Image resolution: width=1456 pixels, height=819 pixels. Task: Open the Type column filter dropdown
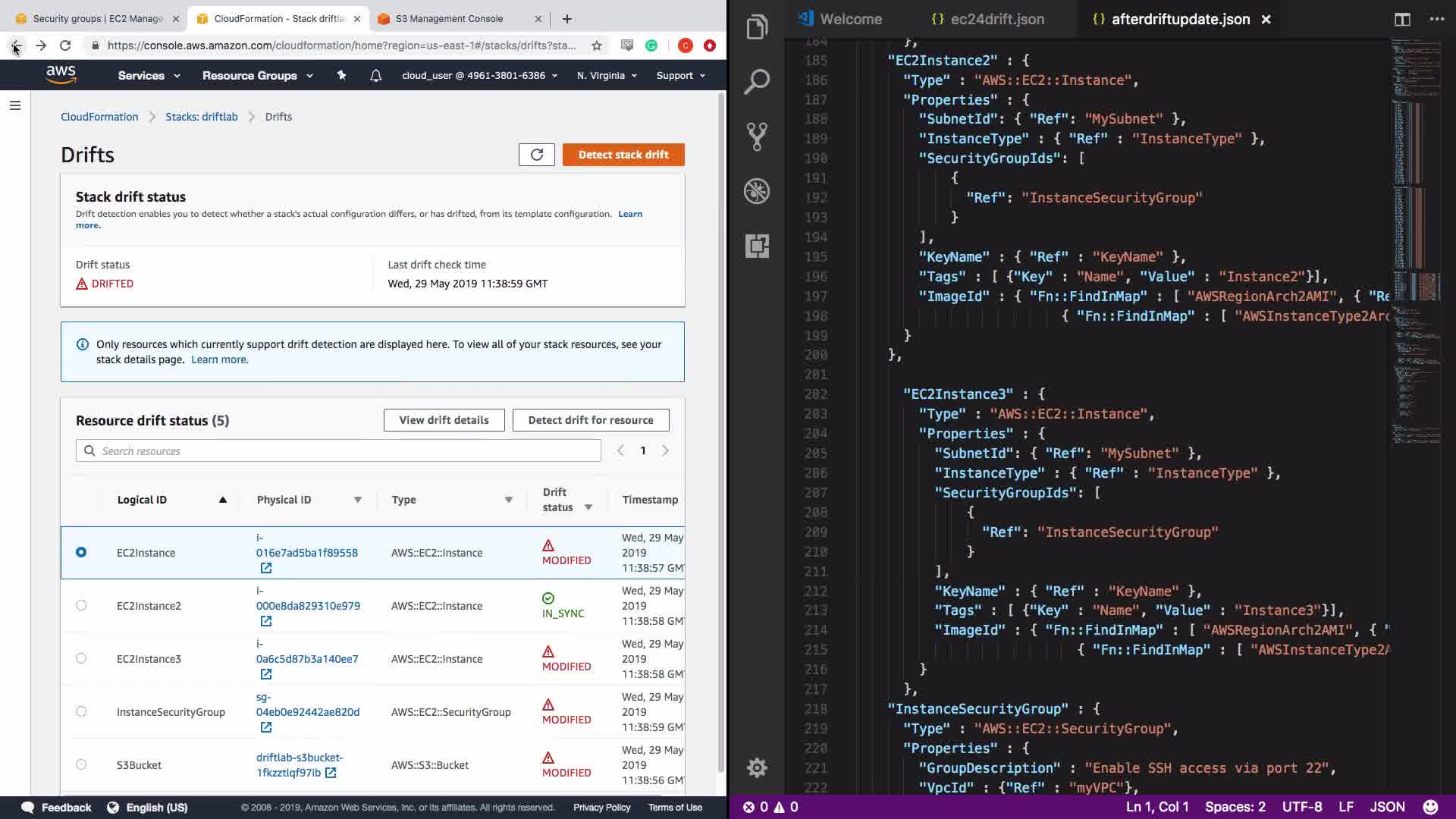[509, 500]
